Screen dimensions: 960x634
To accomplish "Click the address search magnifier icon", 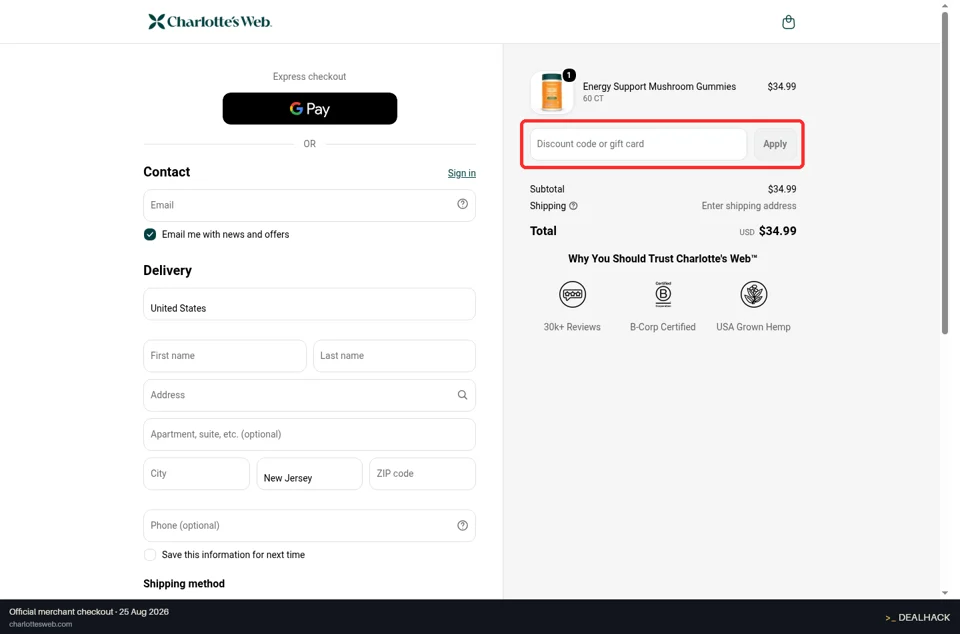I will (x=462, y=395).
